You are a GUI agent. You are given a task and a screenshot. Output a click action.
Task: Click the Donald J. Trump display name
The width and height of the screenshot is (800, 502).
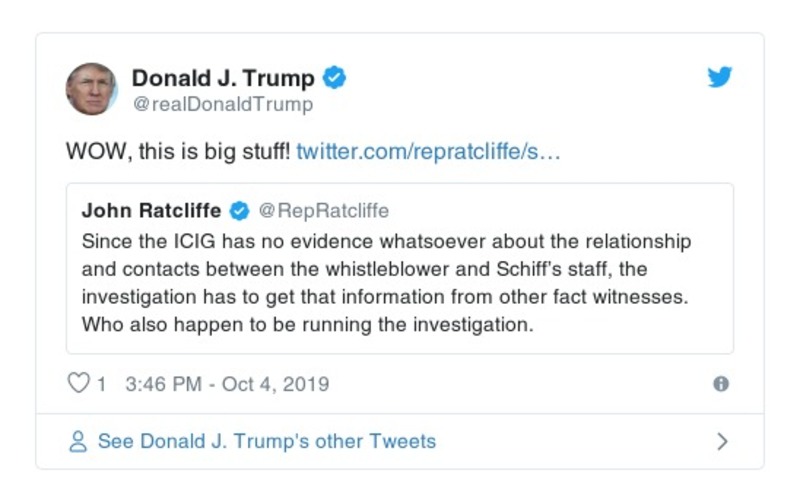click(223, 78)
